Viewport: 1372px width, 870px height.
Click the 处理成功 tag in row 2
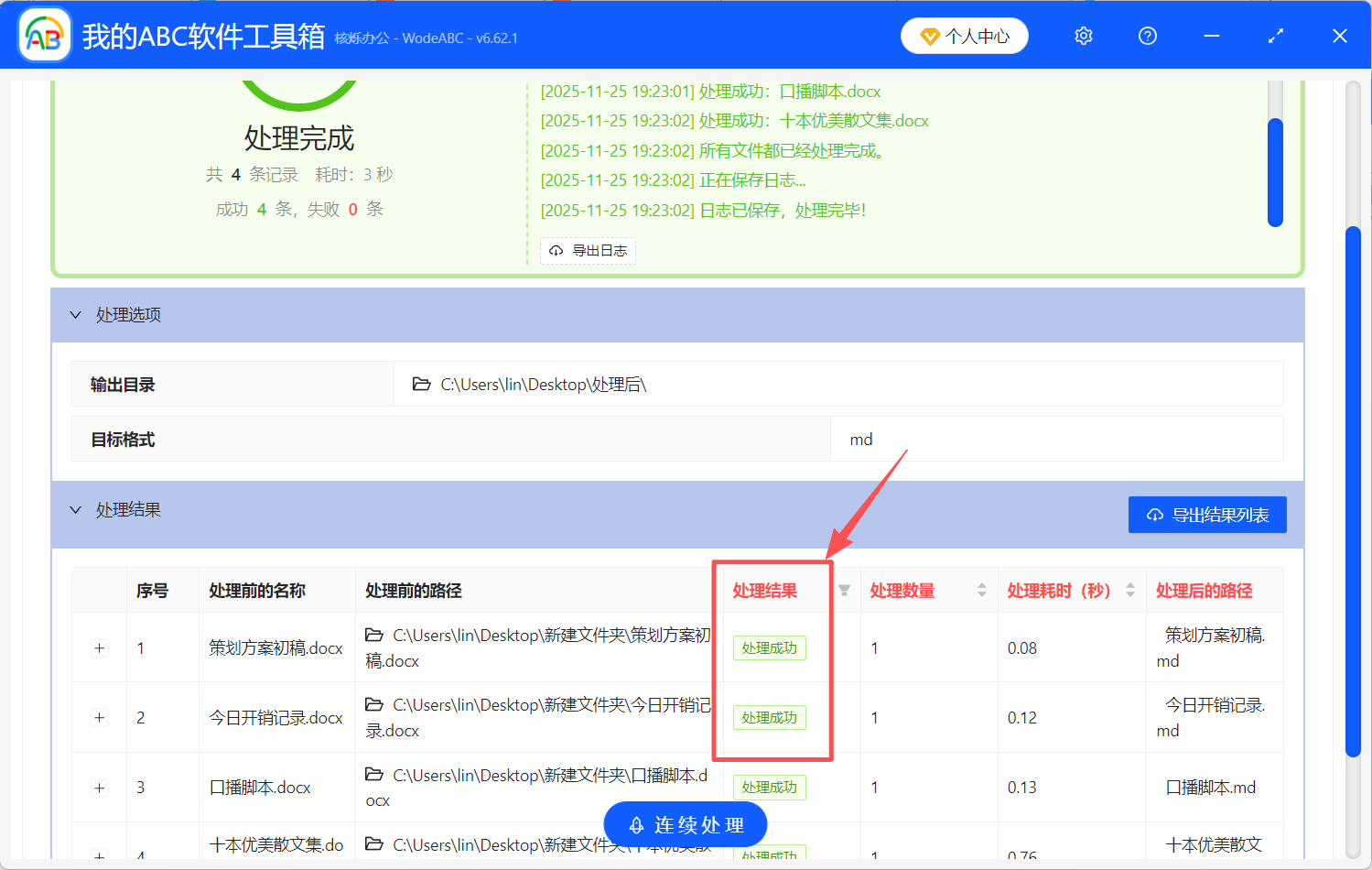coord(769,717)
